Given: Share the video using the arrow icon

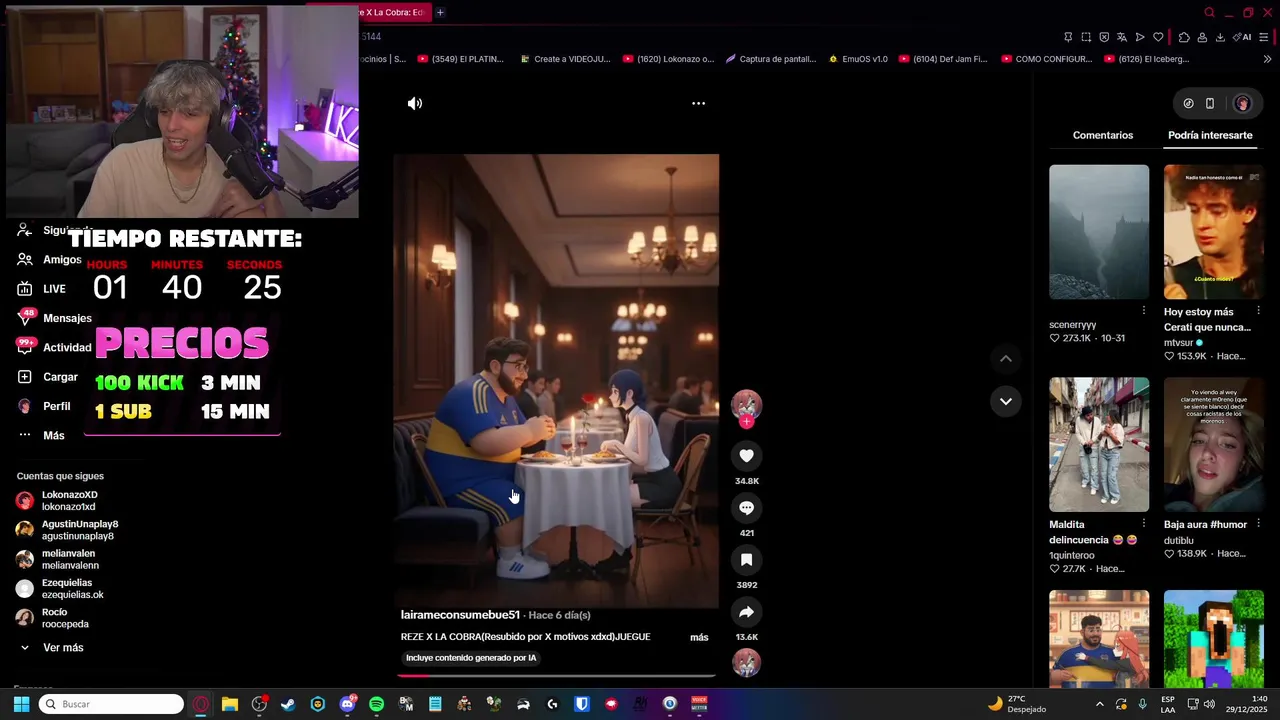Looking at the screenshot, I should point(746,612).
